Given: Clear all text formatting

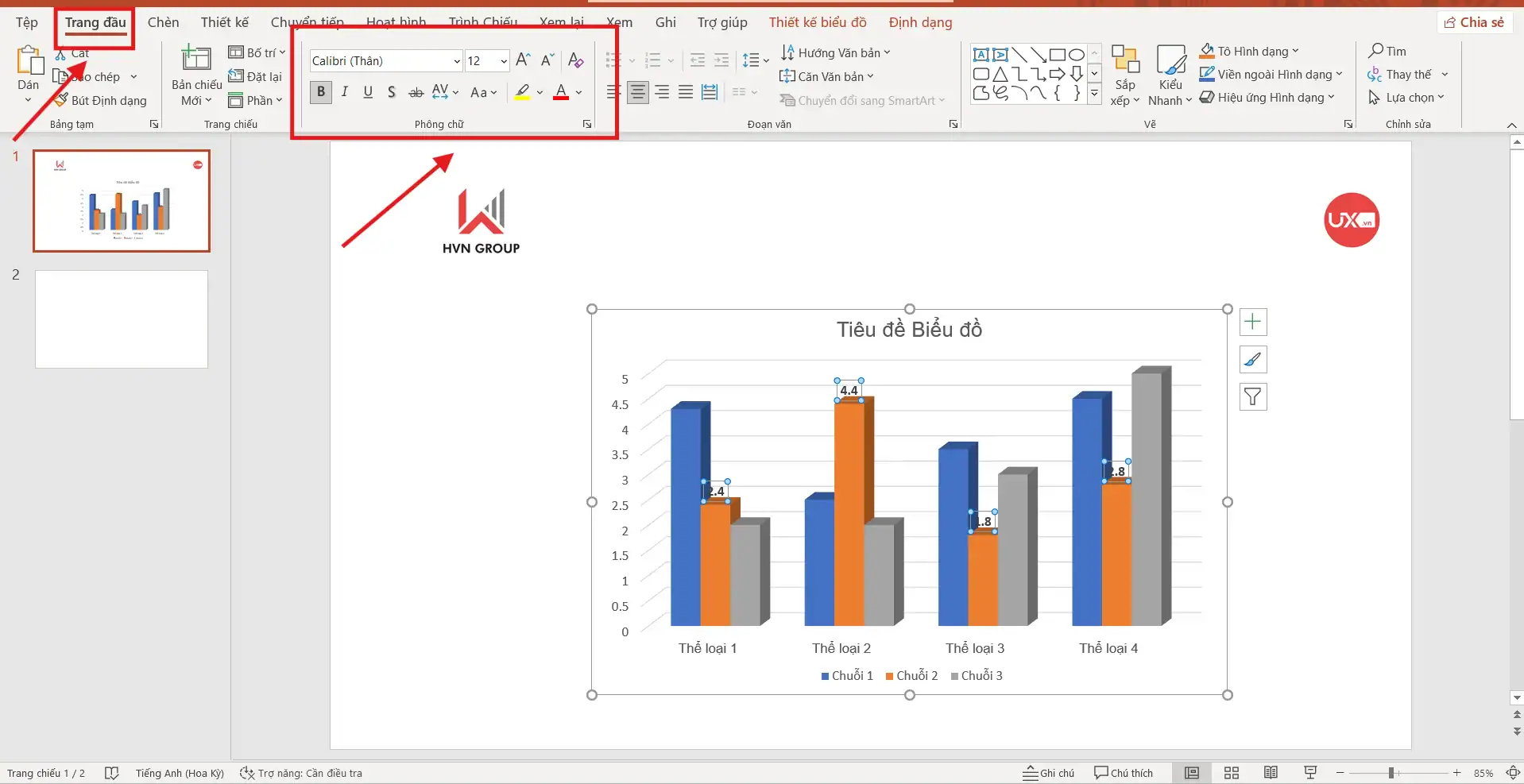Looking at the screenshot, I should [576, 60].
